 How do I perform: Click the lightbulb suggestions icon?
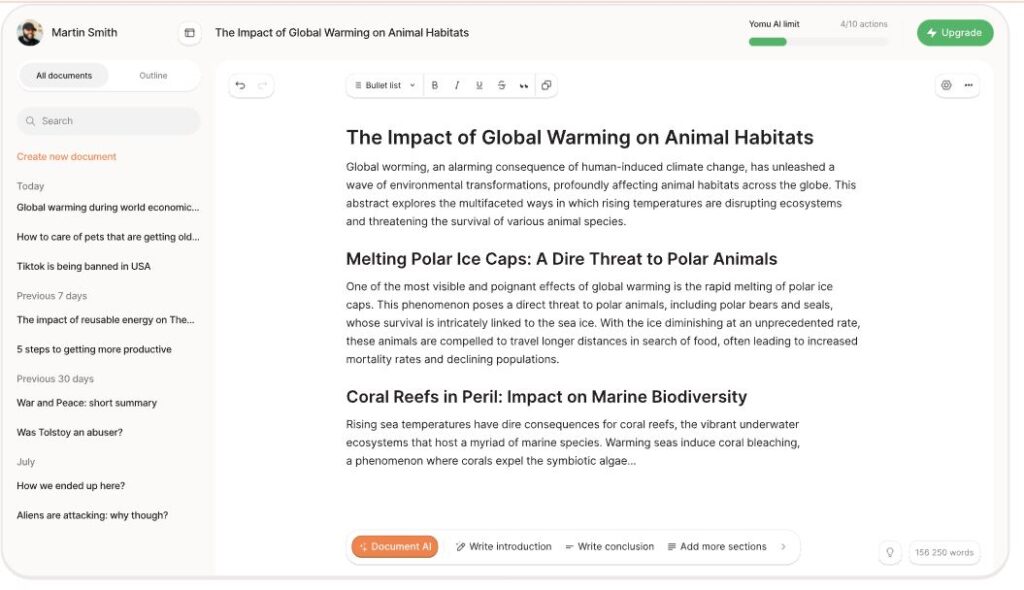click(x=889, y=552)
